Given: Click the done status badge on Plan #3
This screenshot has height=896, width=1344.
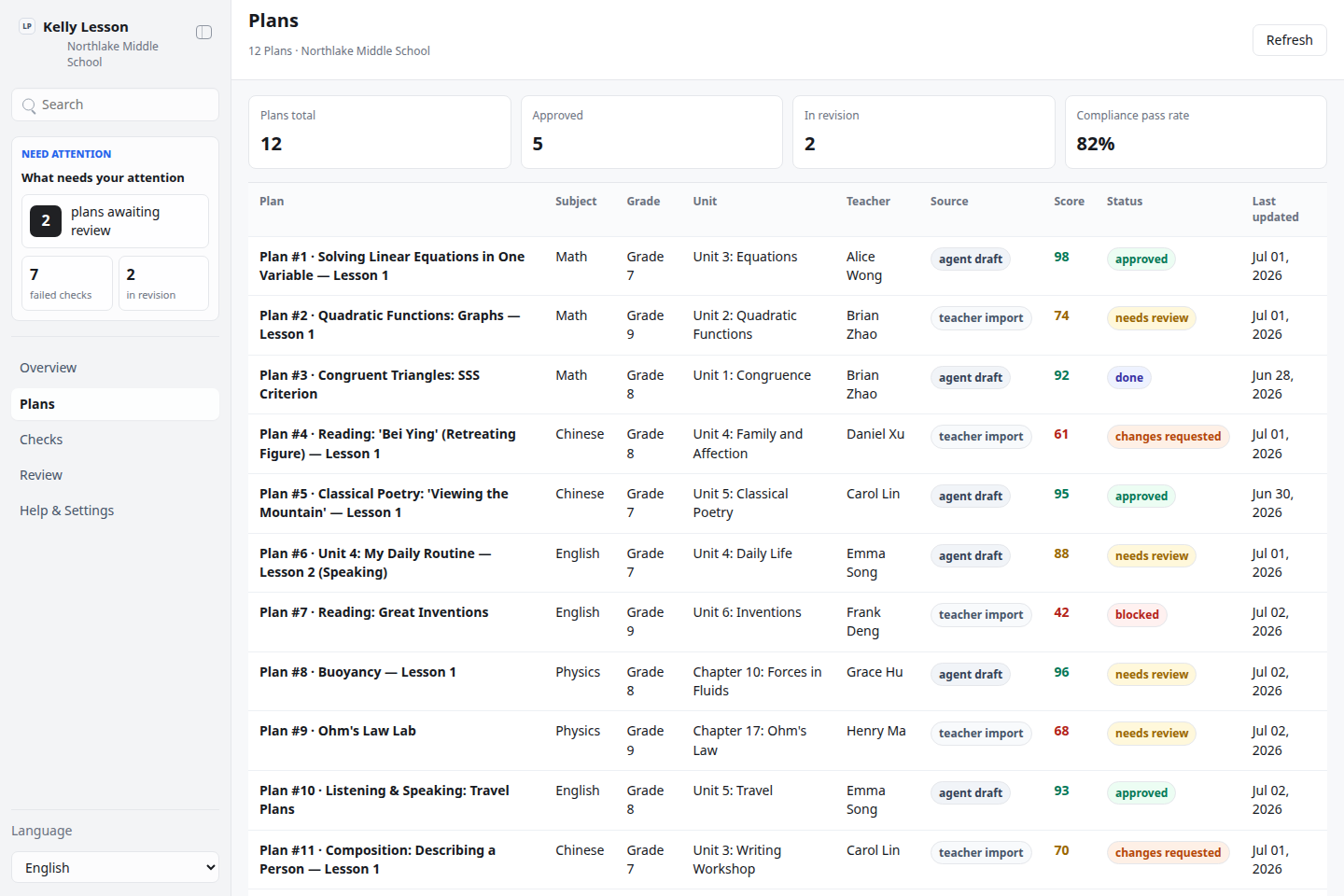Looking at the screenshot, I should [1128, 378].
